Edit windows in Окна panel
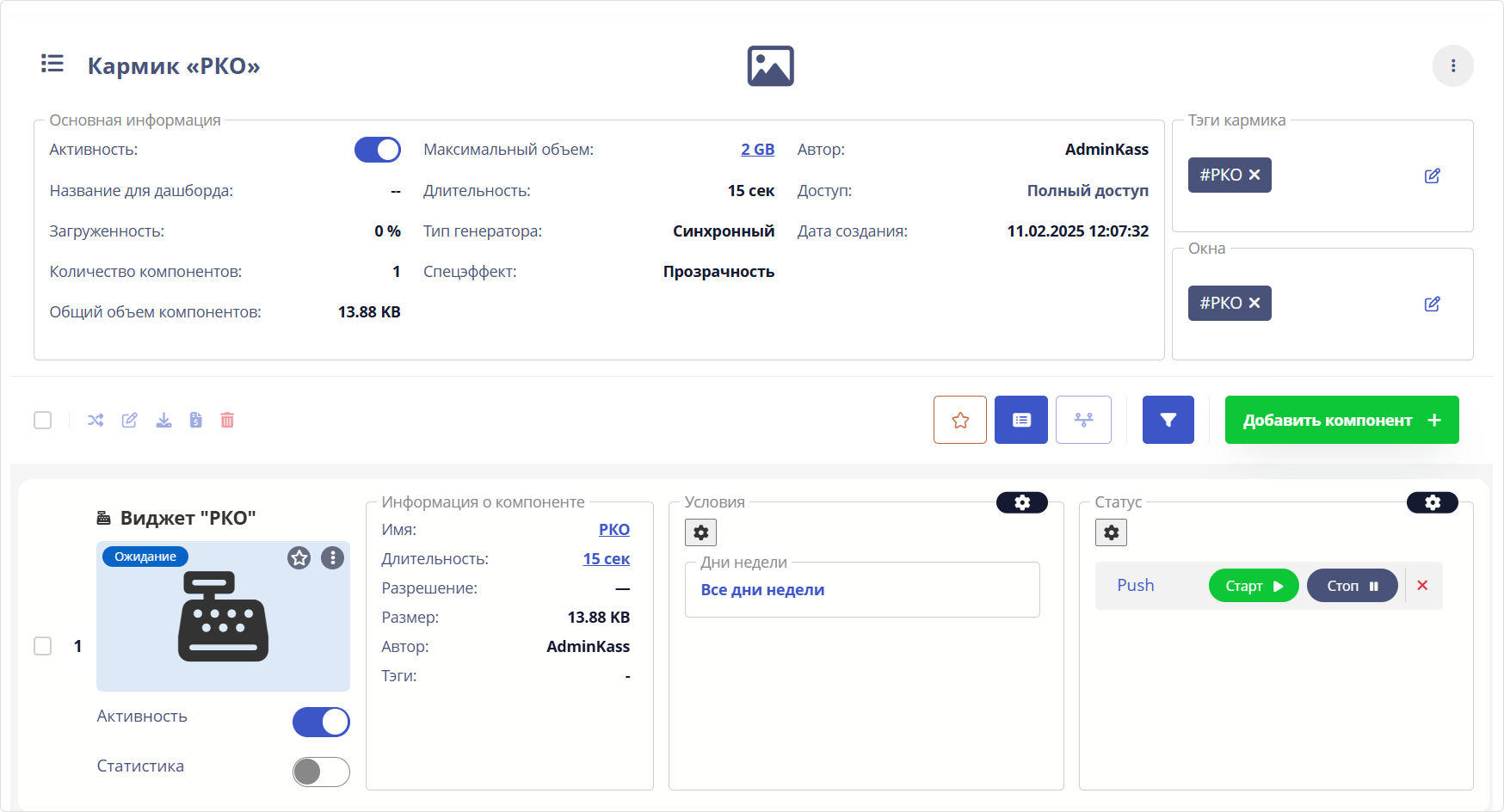The height and width of the screenshot is (812, 1504). tap(1432, 304)
